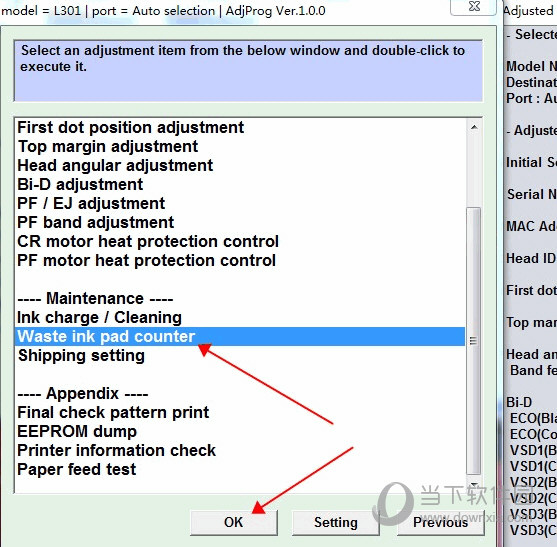557x547 pixels.
Task: Click the list scrollbar up arrow
Action: coord(474,128)
